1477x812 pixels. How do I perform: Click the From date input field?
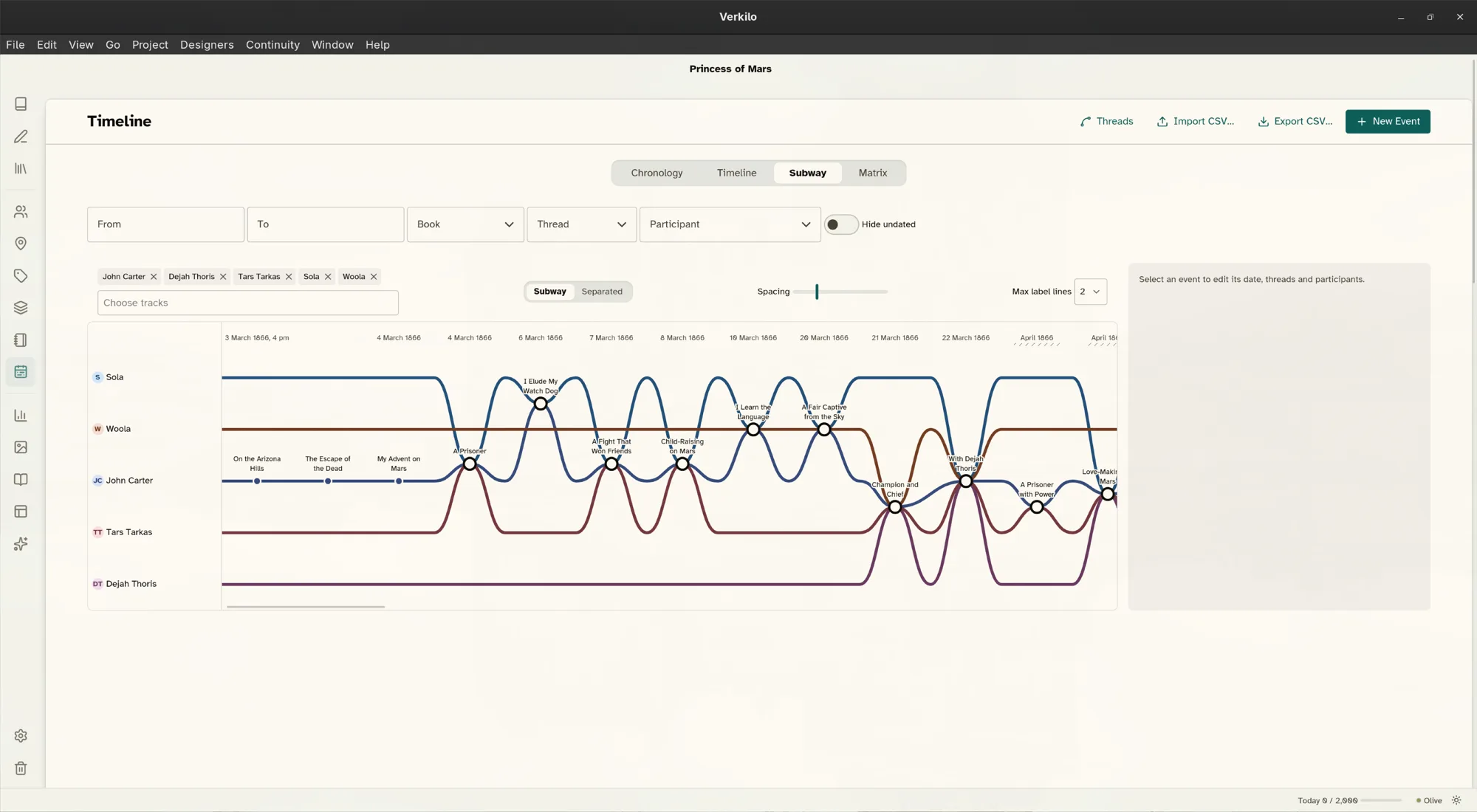(165, 224)
